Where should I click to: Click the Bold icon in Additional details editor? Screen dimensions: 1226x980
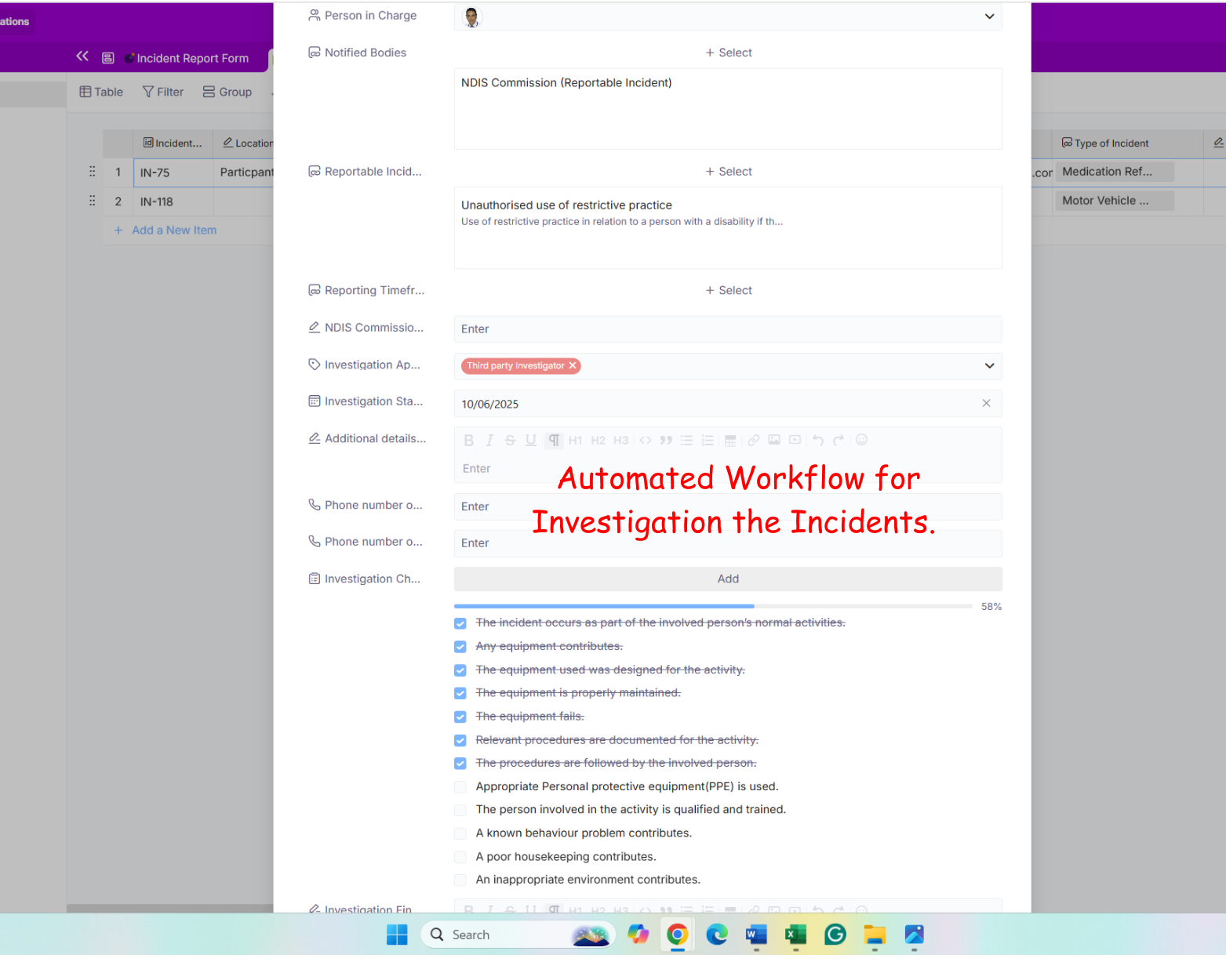pyautogui.click(x=468, y=441)
